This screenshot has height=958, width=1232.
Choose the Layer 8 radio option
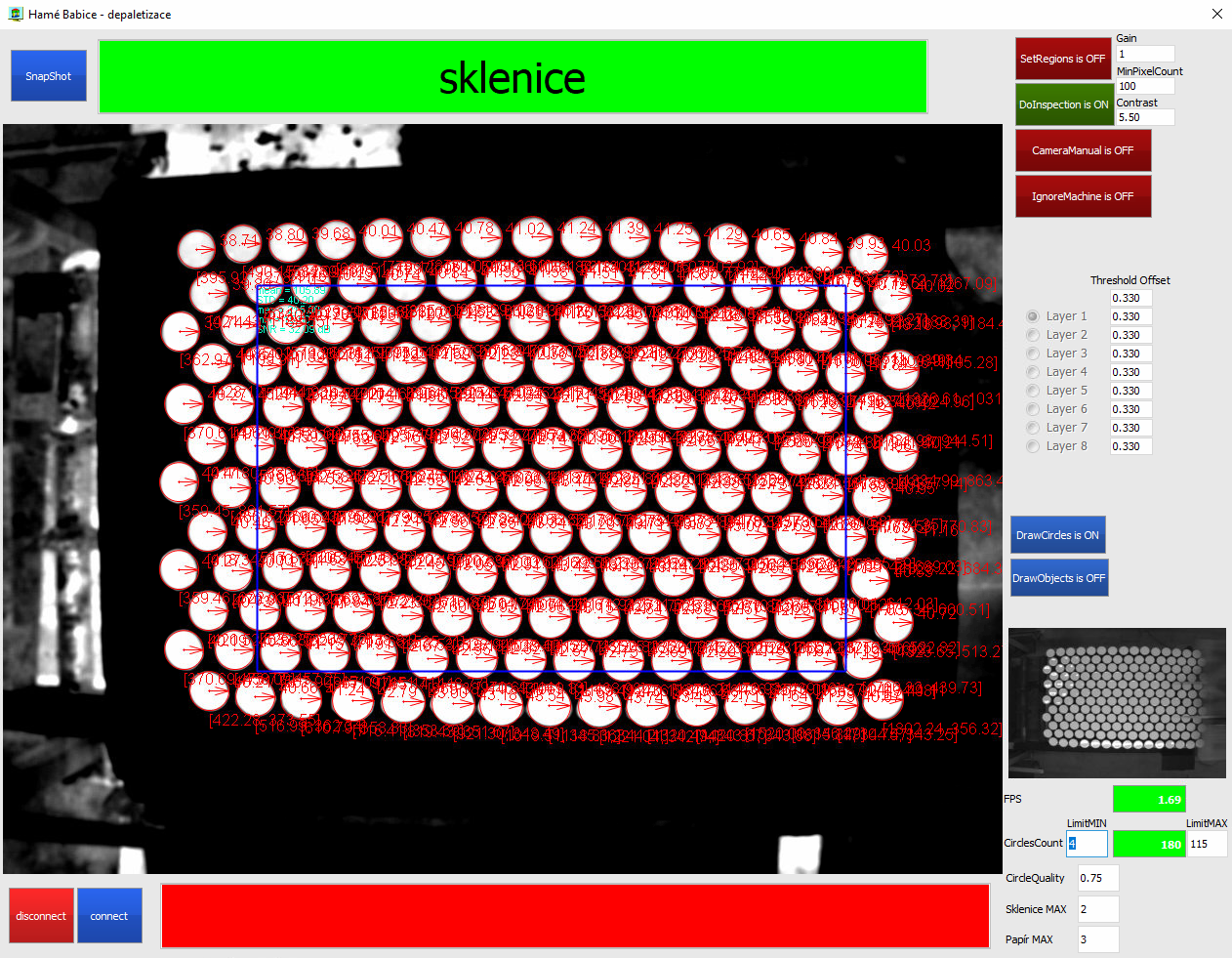(x=1033, y=446)
